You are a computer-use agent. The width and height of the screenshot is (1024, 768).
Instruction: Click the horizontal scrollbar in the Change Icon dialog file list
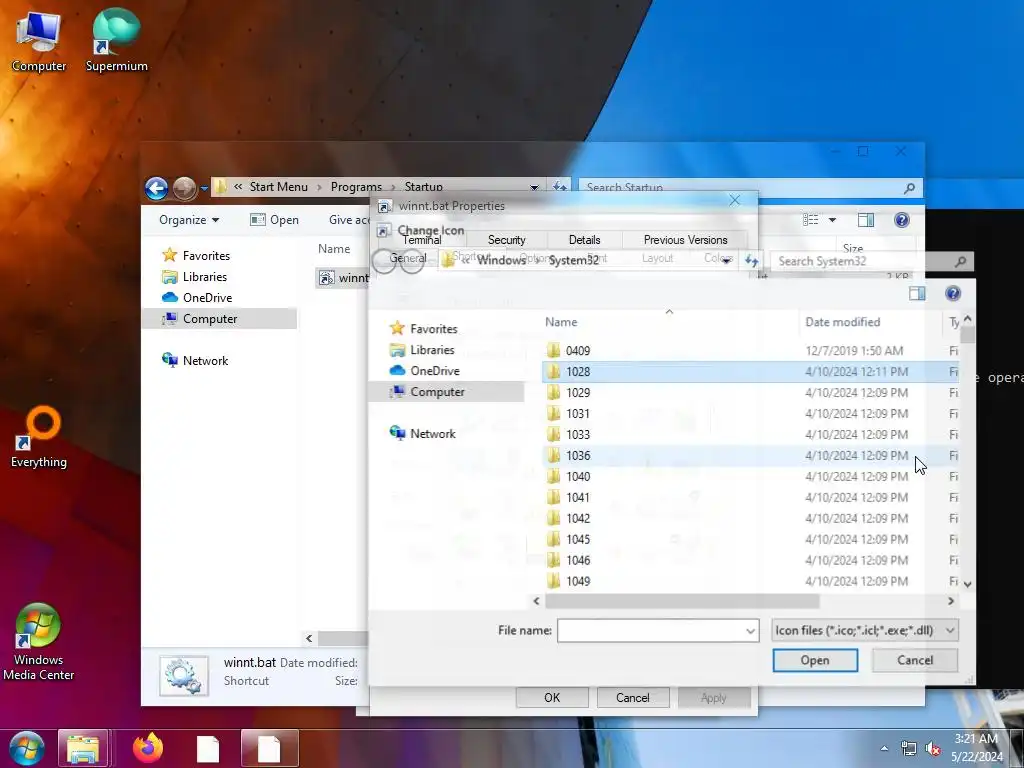682,601
